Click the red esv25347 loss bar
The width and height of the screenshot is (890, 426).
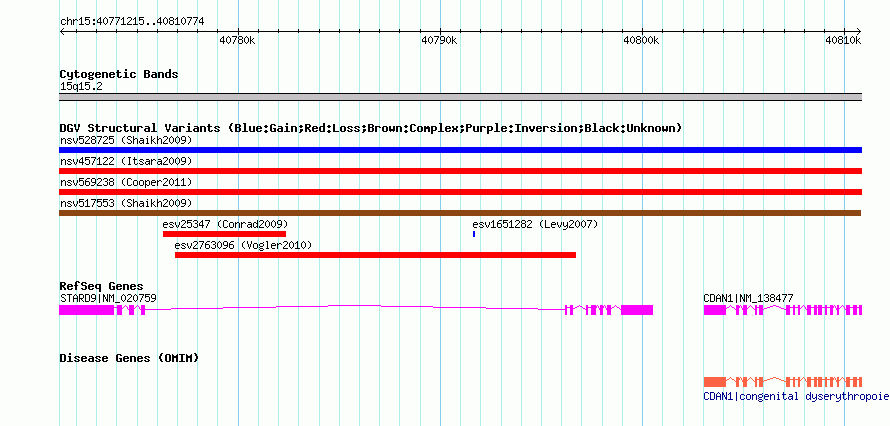pos(224,234)
